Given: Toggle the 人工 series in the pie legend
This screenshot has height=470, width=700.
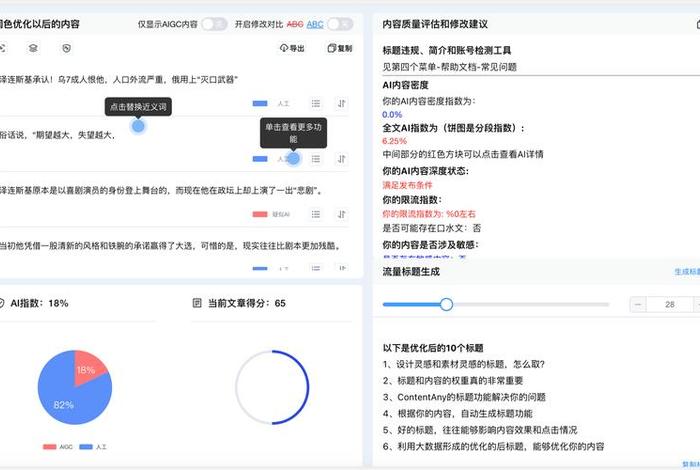Looking at the screenshot, I should pyautogui.click(x=93, y=447).
